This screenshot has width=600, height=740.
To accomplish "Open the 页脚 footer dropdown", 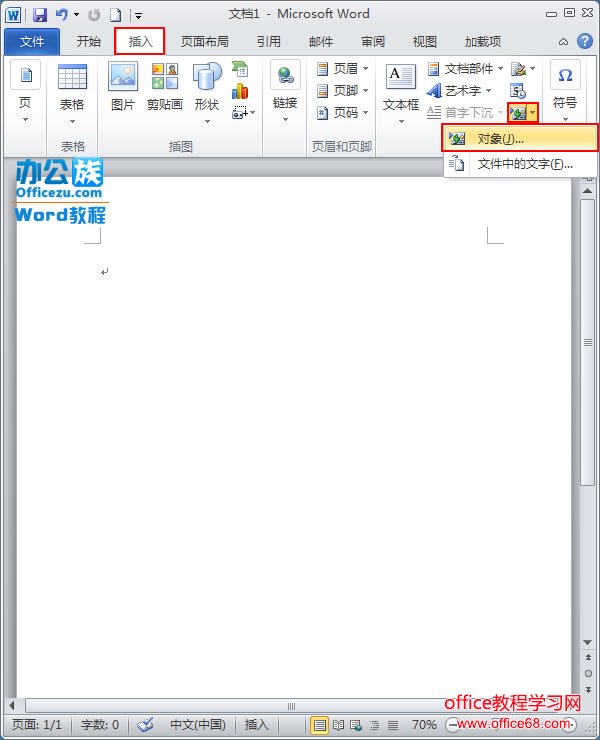I will pos(343,91).
